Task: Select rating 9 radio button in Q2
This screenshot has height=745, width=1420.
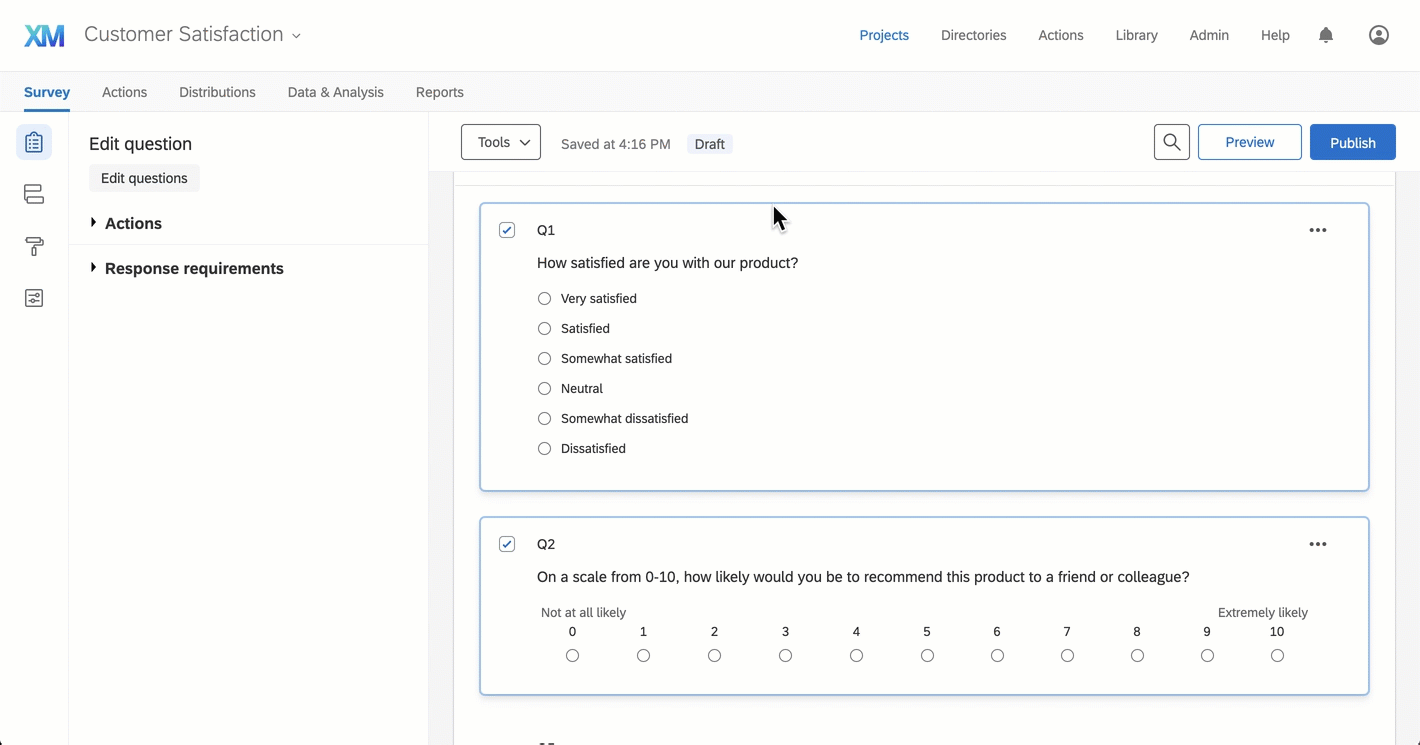Action: 1207,656
